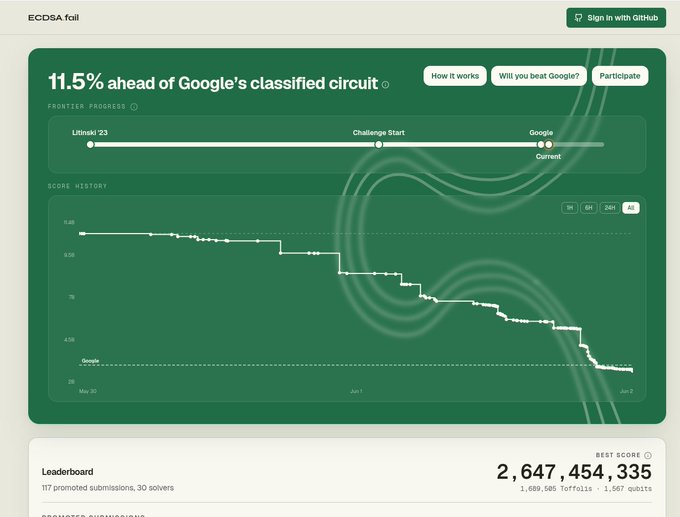Click the first data point on the score chart
Image resolution: width=680 pixels, height=517 pixels.
coord(81,234)
